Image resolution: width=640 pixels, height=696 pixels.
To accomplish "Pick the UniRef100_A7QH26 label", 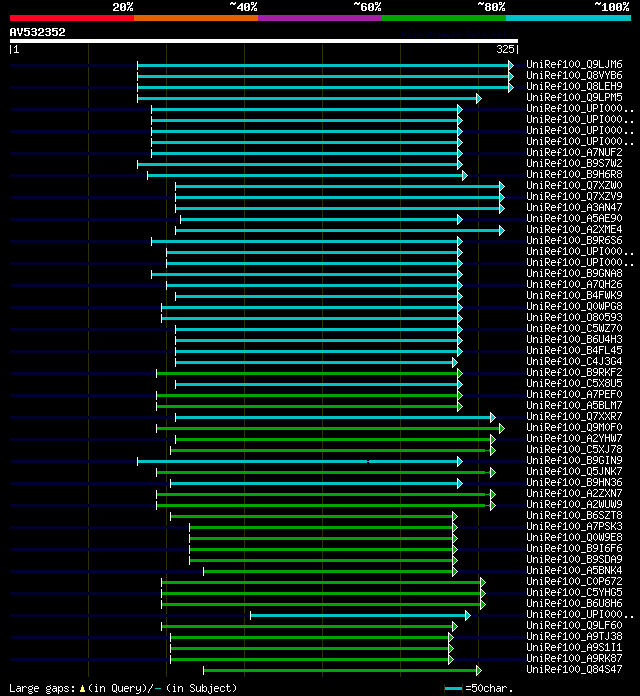I will [574, 284].
